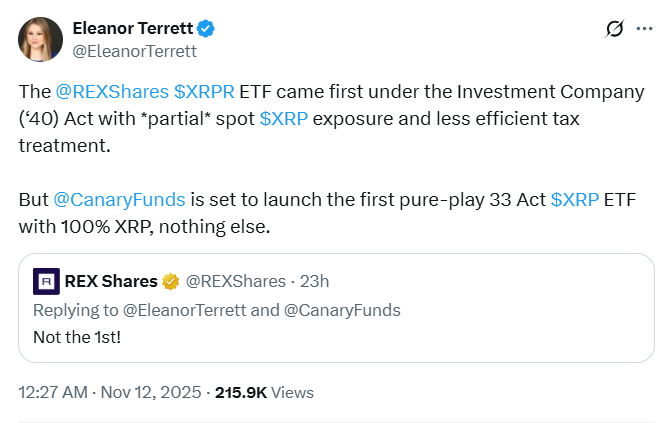
Task: Click the "Replying to" line in quoted post
Action: tap(216, 310)
